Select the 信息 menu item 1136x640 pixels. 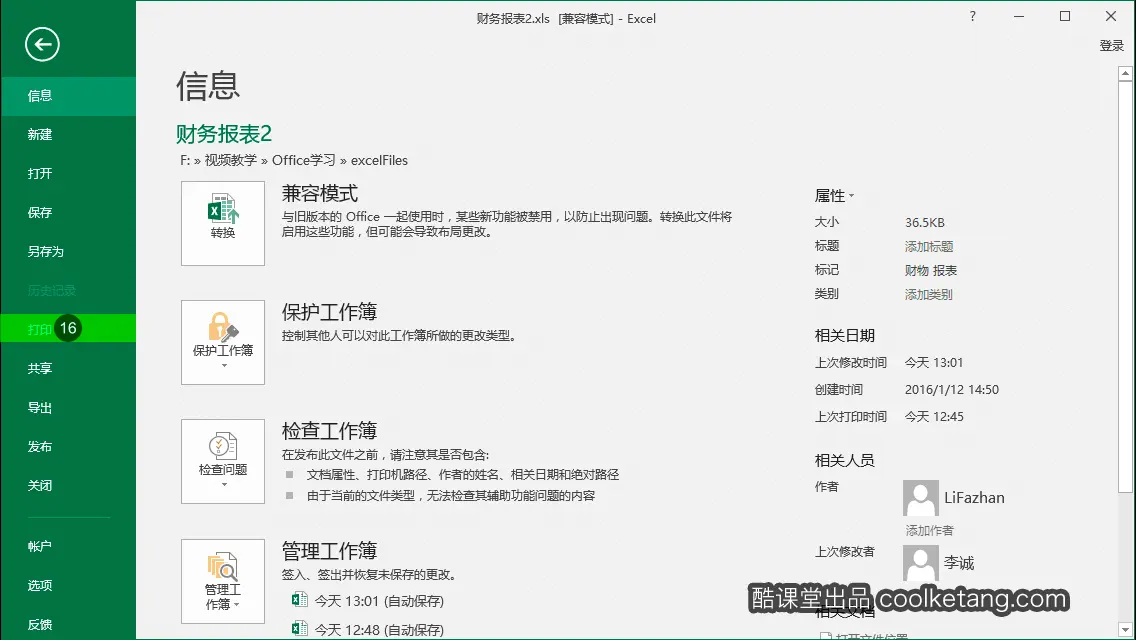click(x=68, y=96)
